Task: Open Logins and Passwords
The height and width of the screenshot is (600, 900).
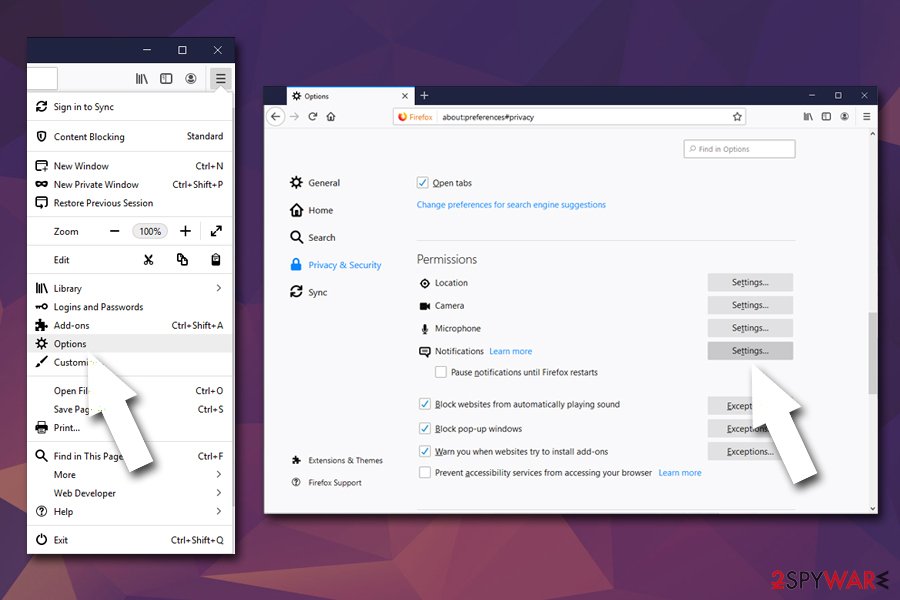Action: point(131,307)
